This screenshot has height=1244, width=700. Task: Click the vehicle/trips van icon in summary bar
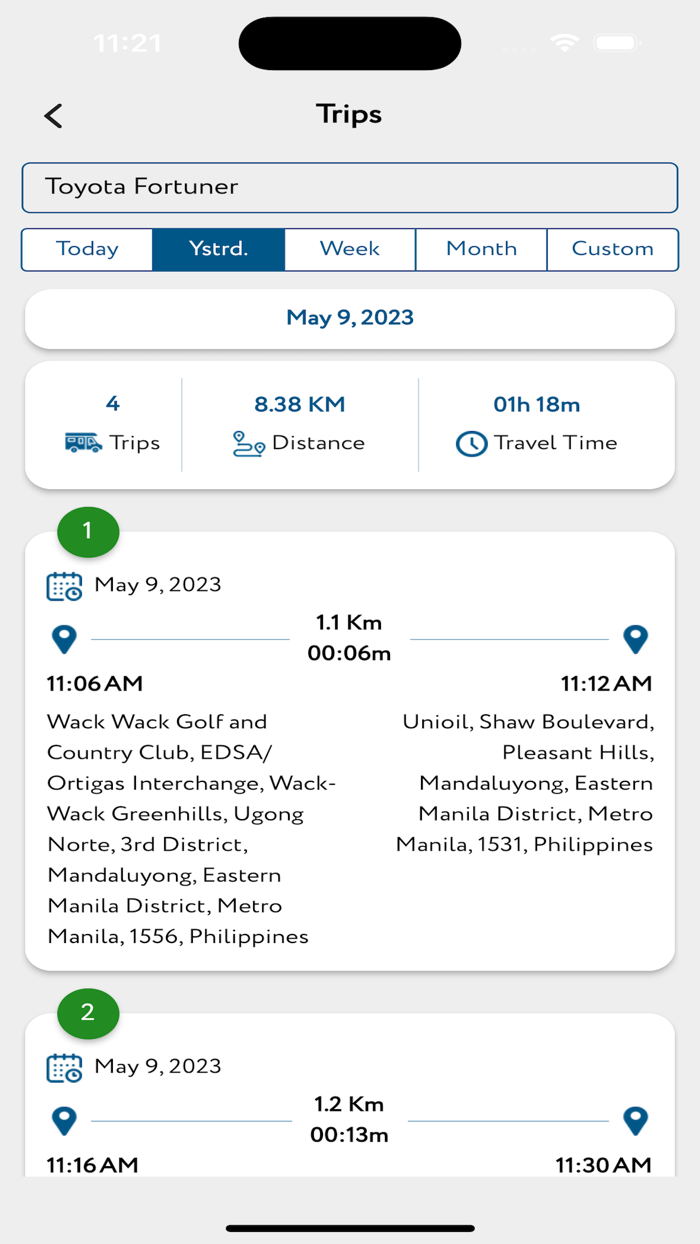[x=85, y=442]
